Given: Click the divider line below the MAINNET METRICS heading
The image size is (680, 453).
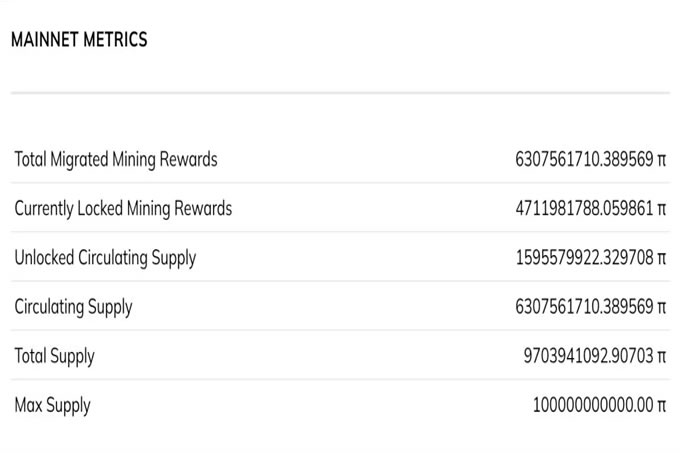Looking at the screenshot, I should [340, 94].
